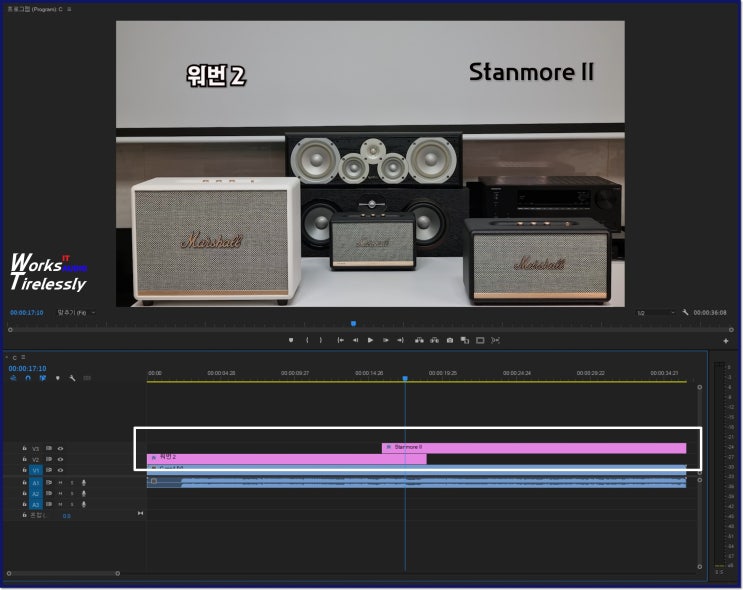Image resolution: width=743 pixels, height=590 pixels.
Task: Toggle lock on V1 track
Action: [x=24, y=470]
